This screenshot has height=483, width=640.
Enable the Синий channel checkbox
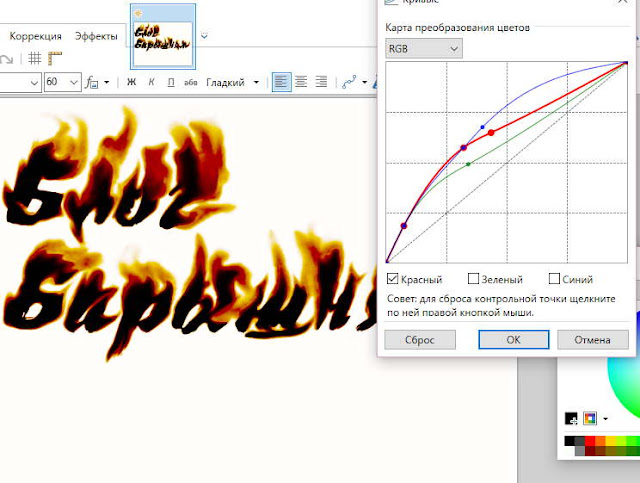point(554,279)
